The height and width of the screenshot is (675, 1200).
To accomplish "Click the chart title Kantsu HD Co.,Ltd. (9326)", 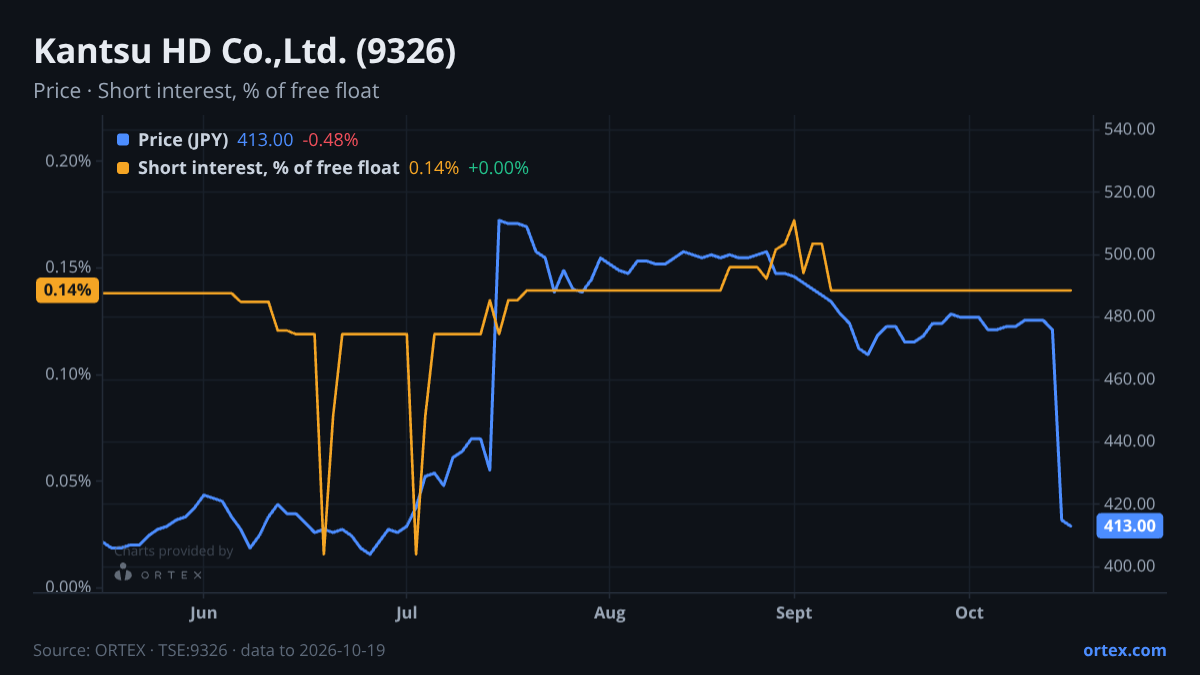I will [245, 52].
